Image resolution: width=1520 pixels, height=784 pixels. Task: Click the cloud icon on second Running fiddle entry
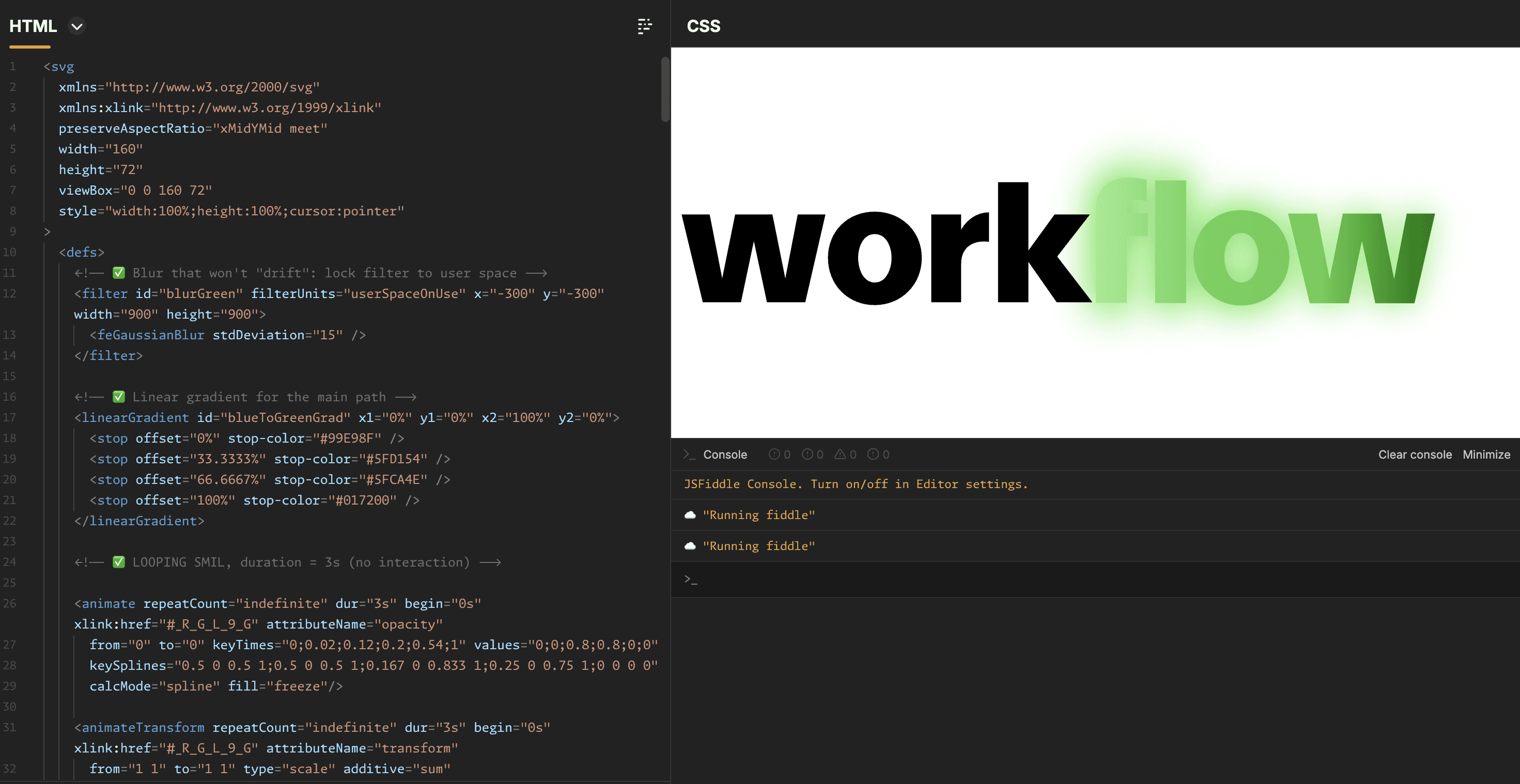pos(690,546)
